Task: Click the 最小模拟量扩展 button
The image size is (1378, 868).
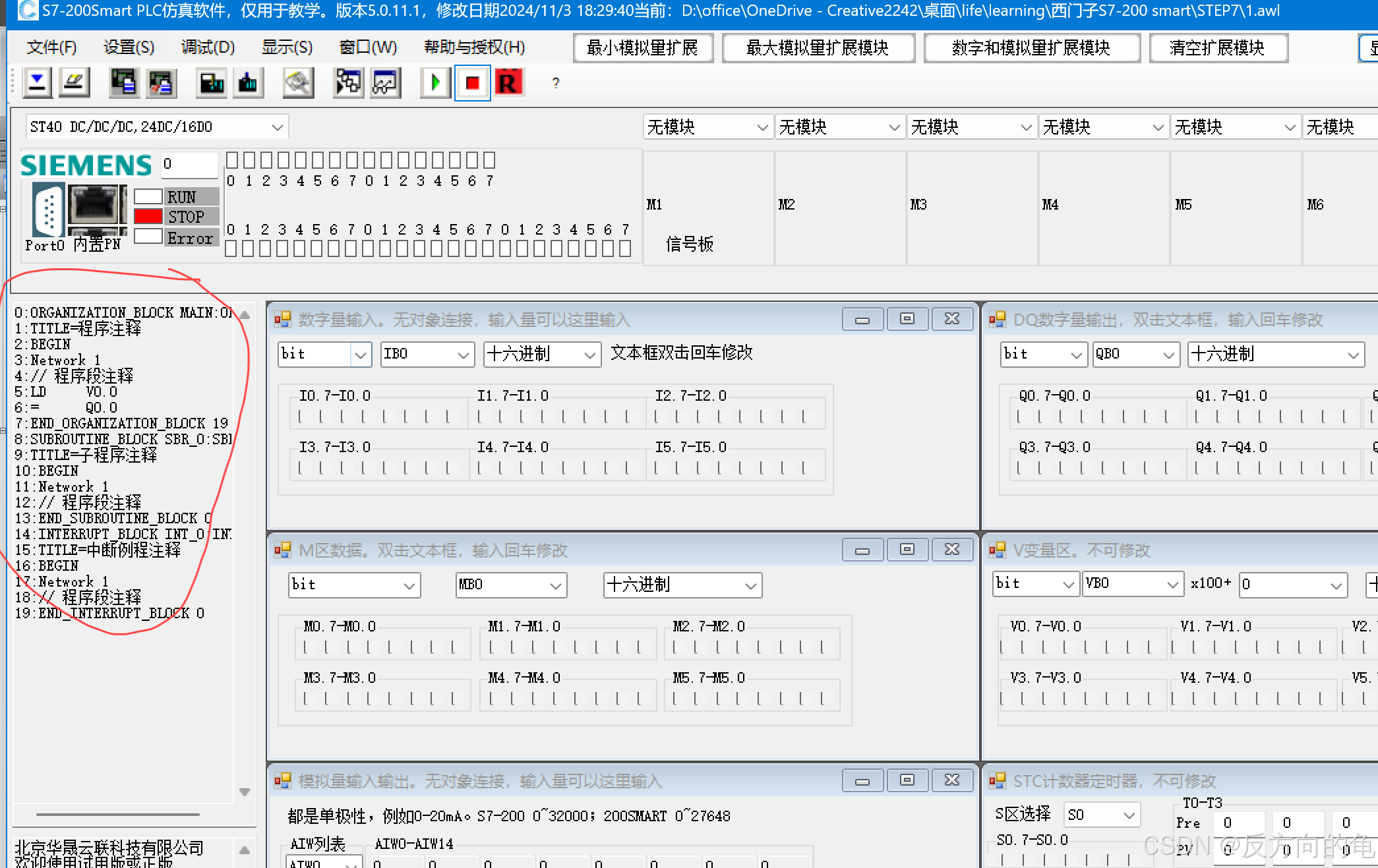Action: 643,47
